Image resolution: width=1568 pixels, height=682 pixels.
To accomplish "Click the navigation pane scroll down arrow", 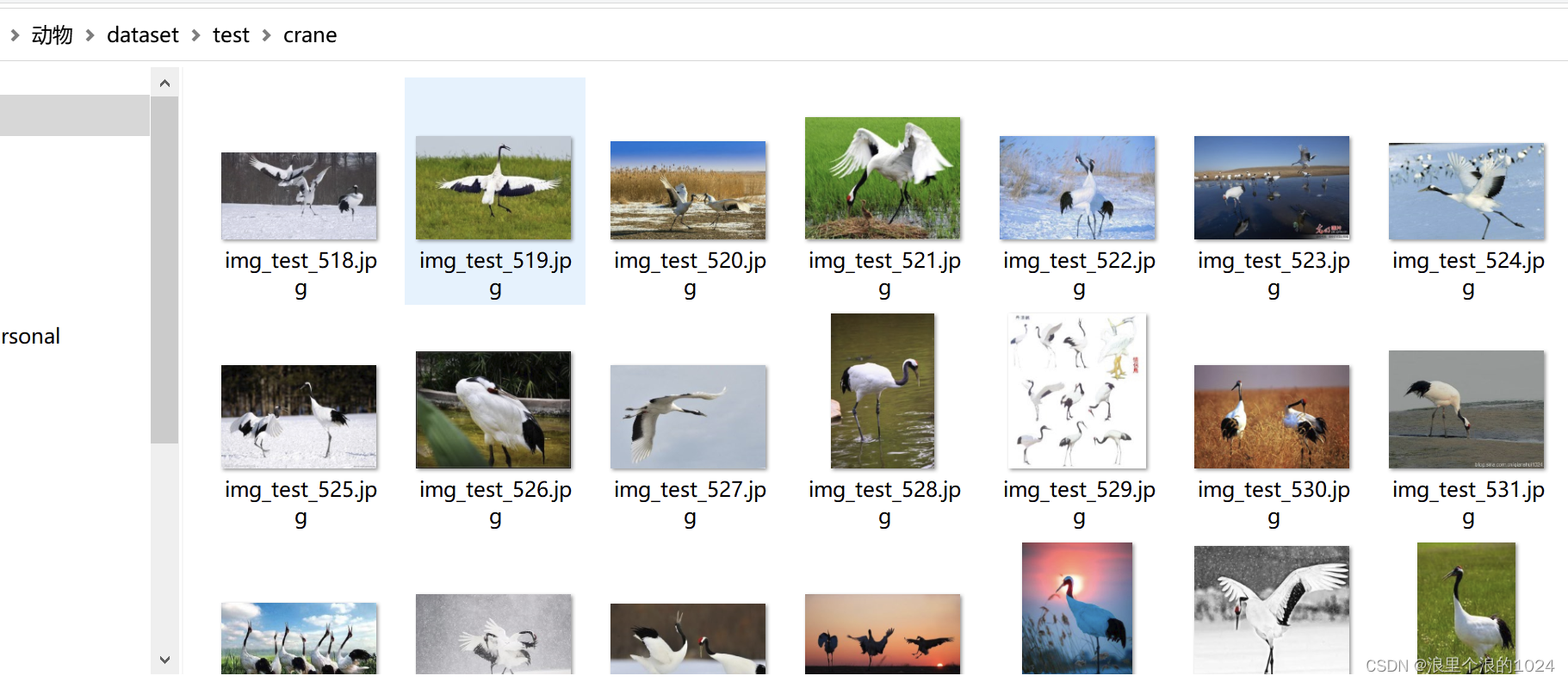I will pos(164,660).
